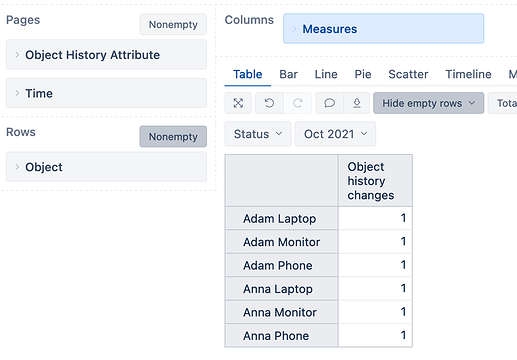Click the Measures dimension label
The image size is (517, 360).
coord(330,29)
